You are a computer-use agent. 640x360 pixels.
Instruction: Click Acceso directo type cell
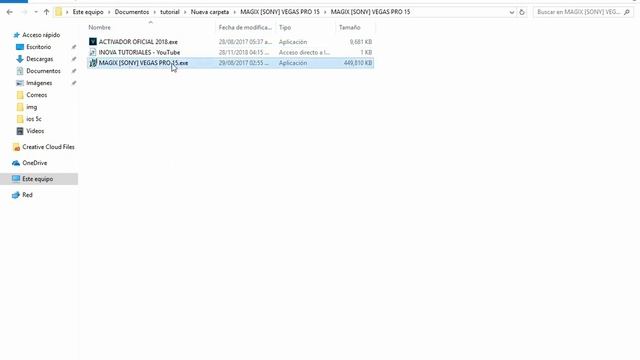click(304, 52)
